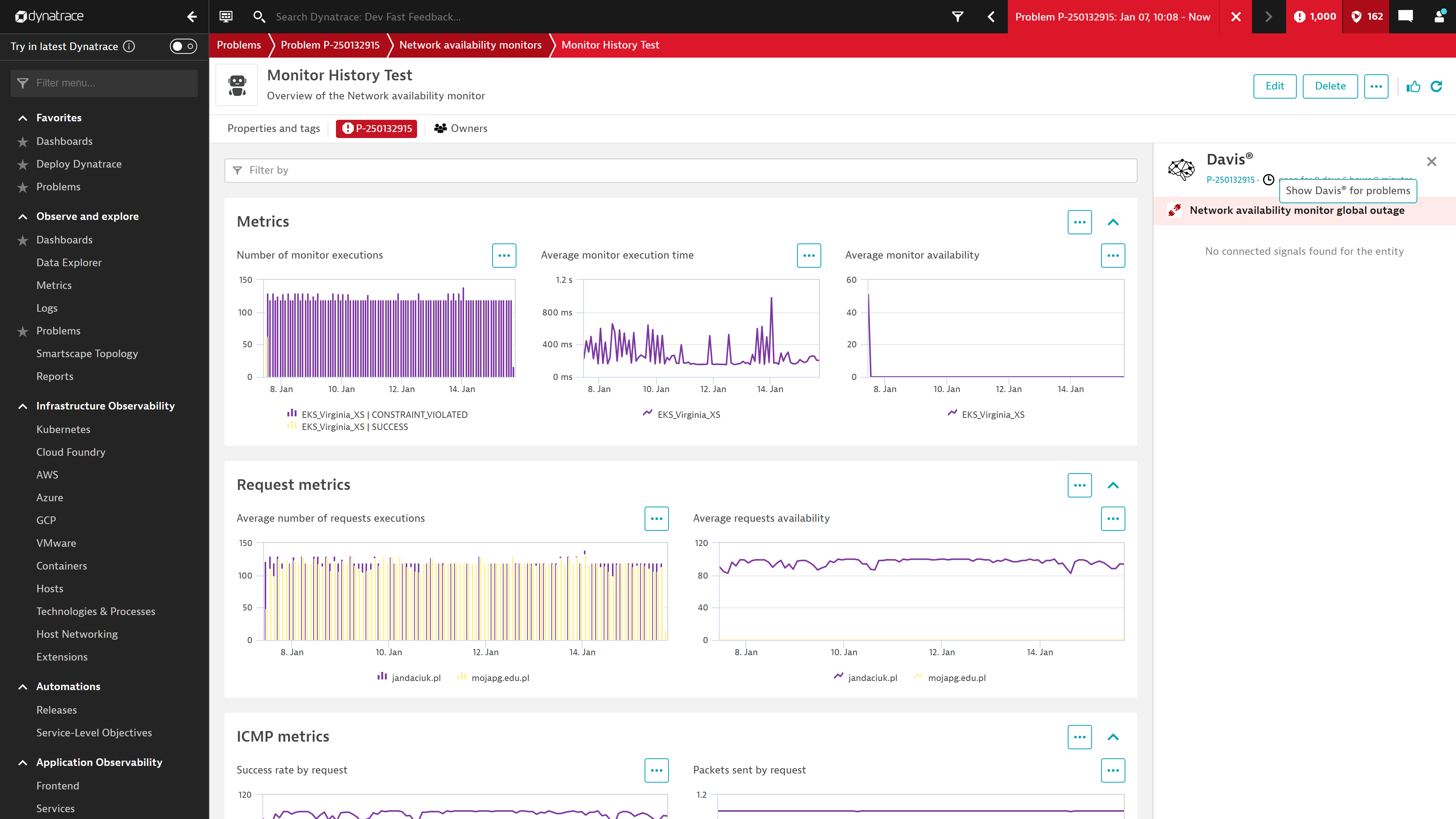Viewport: 1456px width, 819px height.
Task: Open the P-250132915 problem link in Davis panel
Action: click(x=1231, y=180)
